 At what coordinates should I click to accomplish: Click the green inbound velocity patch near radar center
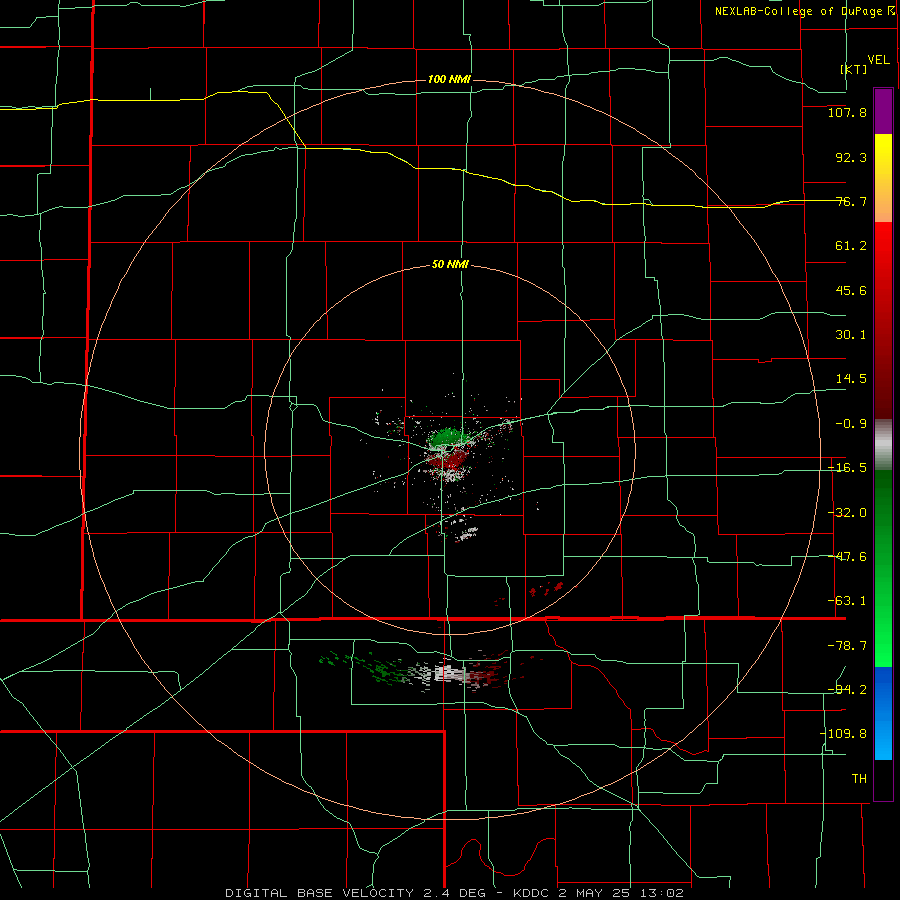coord(446,438)
